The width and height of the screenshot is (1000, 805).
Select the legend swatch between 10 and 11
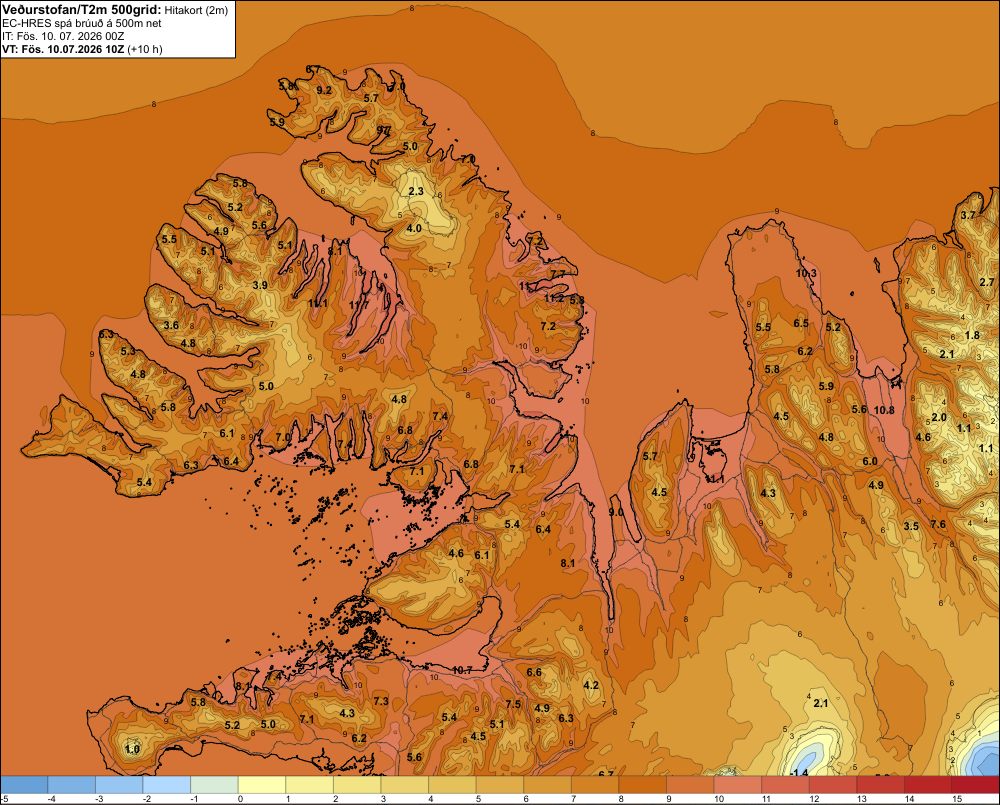coord(737,785)
